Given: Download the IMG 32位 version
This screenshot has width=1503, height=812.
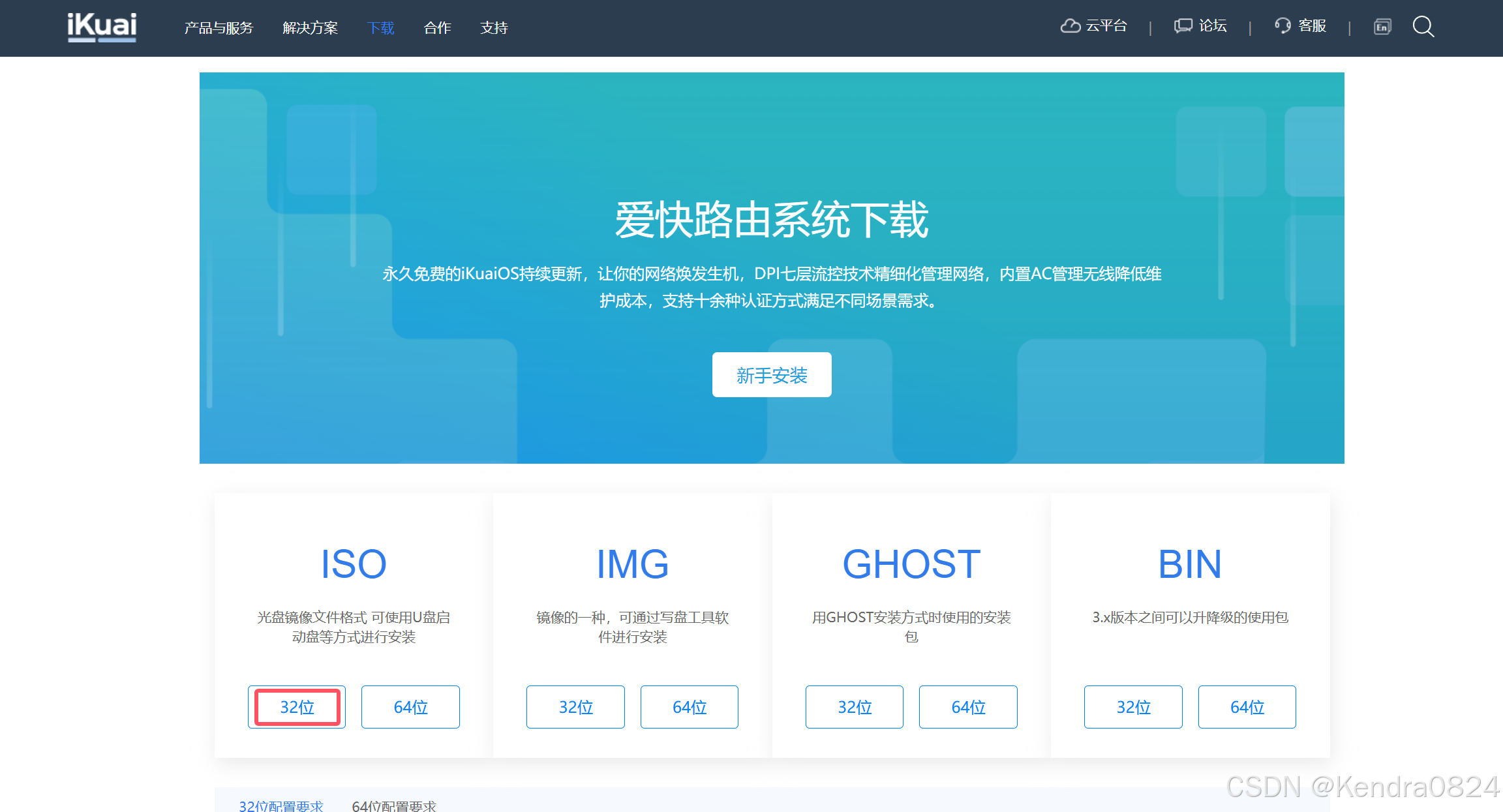Looking at the screenshot, I should coord(575,707).
